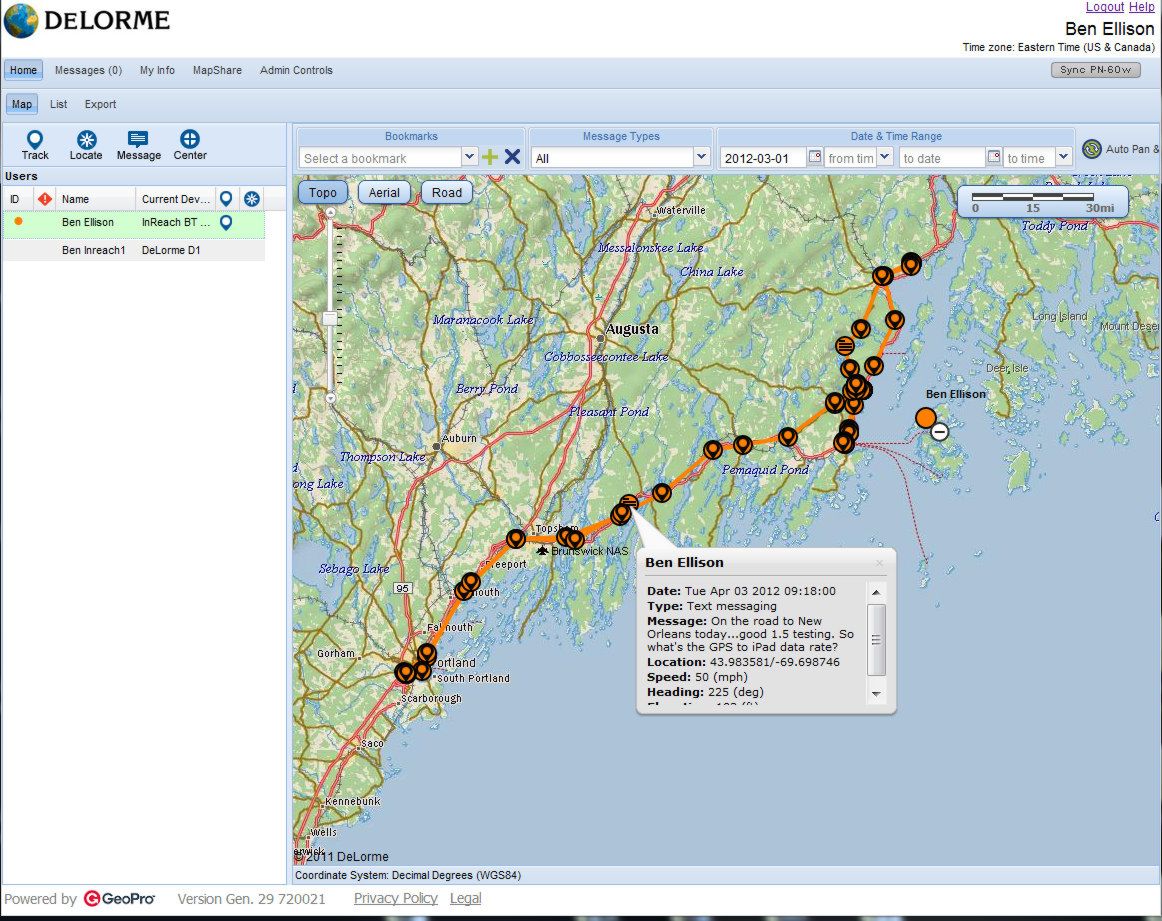Open the Message Types dropdown arrow

click(701, 157)
